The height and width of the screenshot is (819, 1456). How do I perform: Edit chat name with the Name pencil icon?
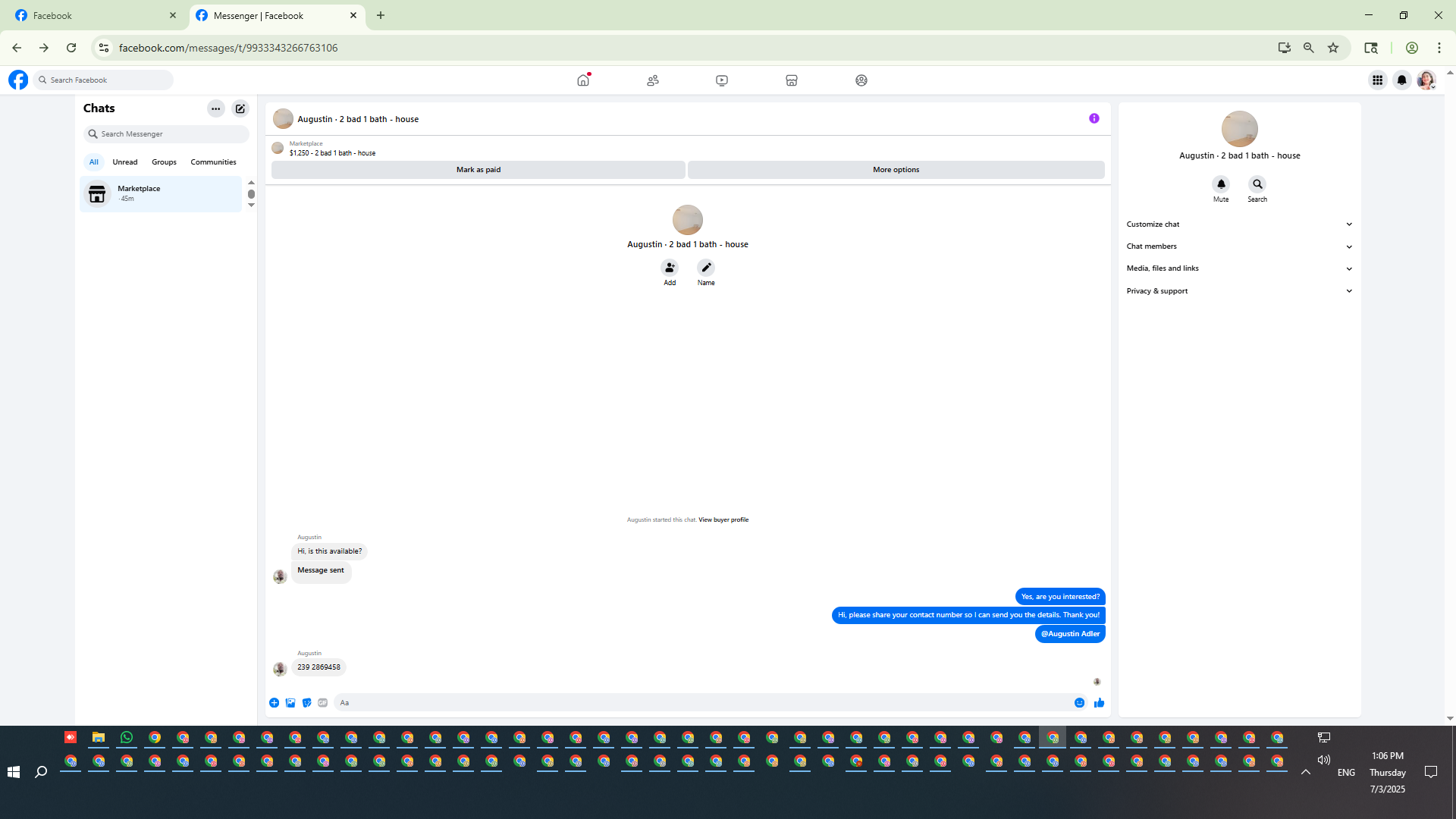(706, 268)
